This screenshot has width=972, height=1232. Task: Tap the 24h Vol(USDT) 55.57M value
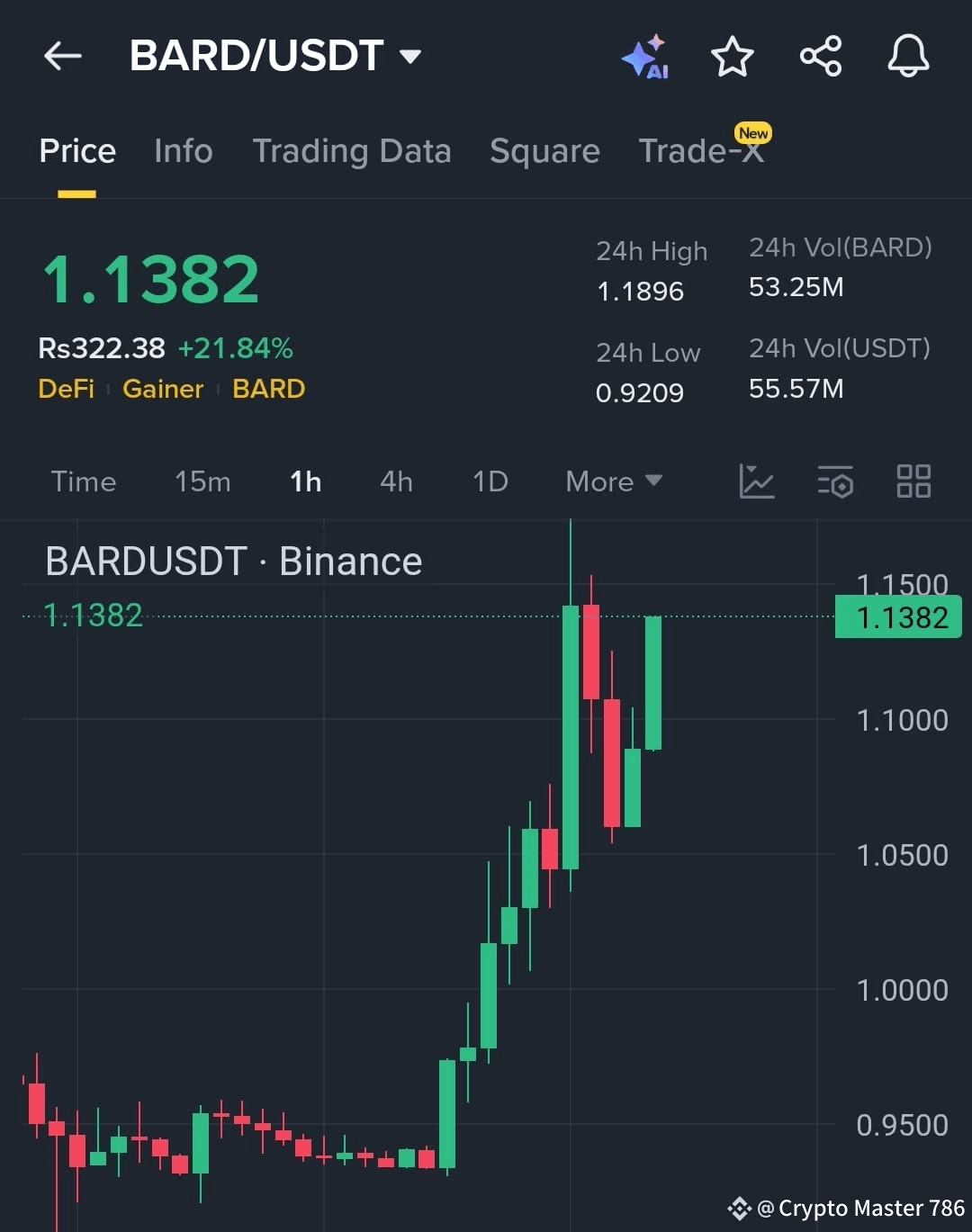tap(796, 389)
